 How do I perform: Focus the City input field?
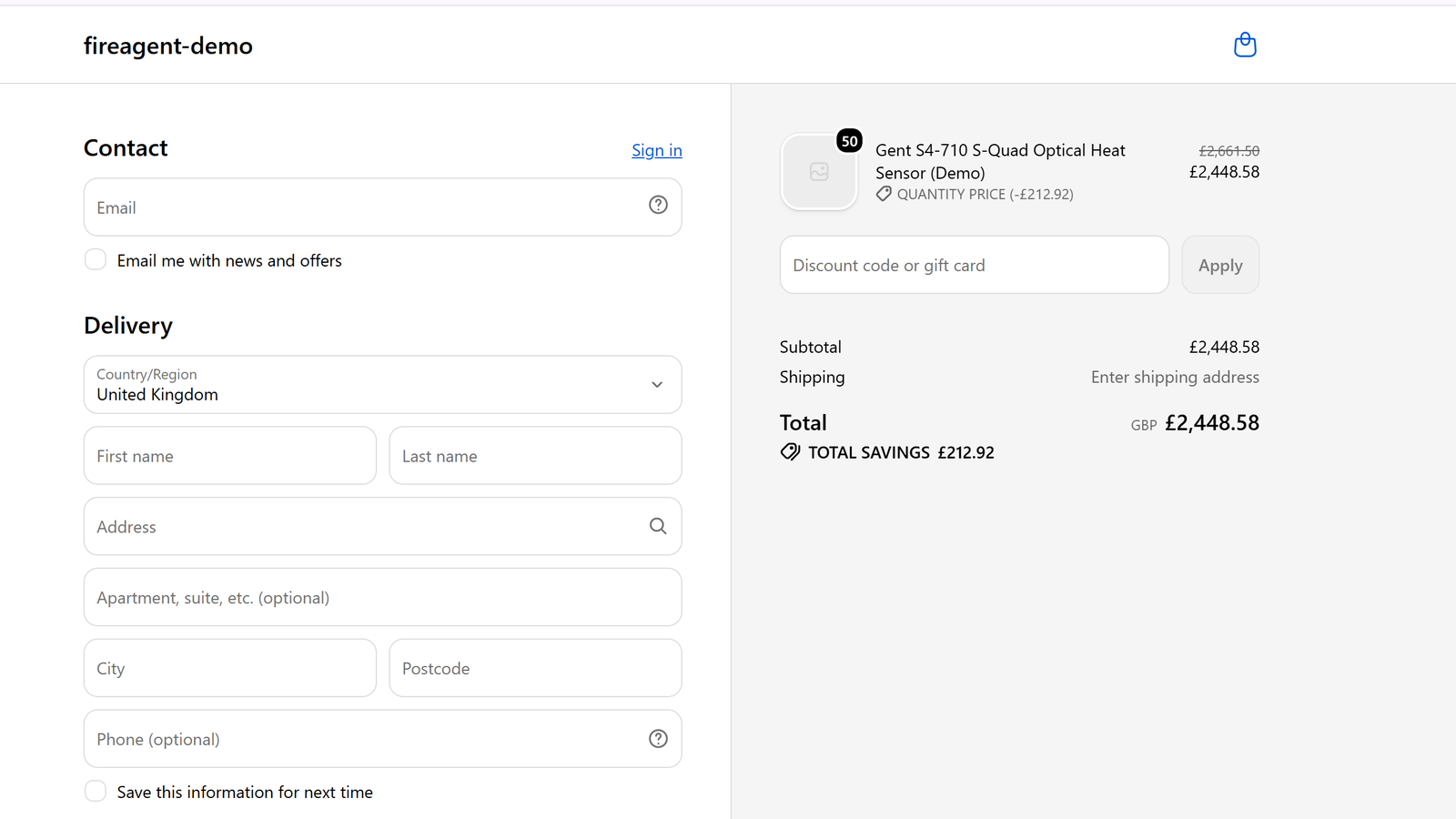[x=230, y=668]
